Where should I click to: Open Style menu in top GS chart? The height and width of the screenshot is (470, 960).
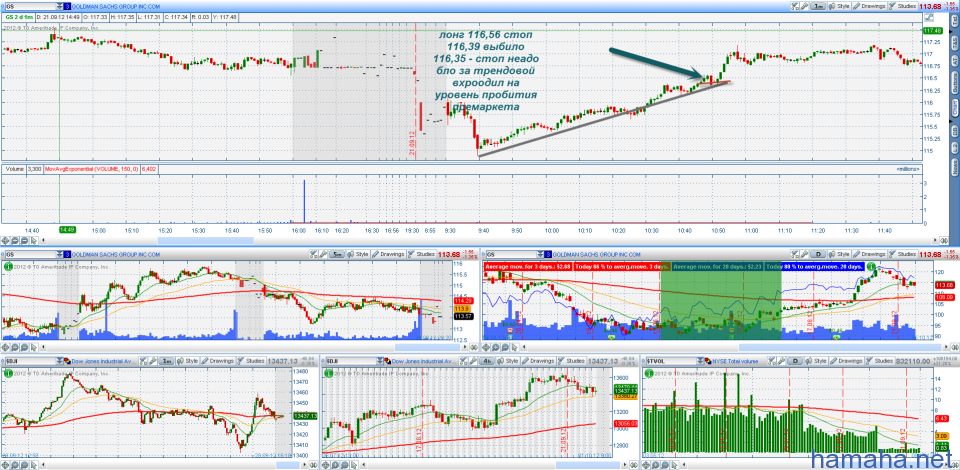click(x=839, y=6)
